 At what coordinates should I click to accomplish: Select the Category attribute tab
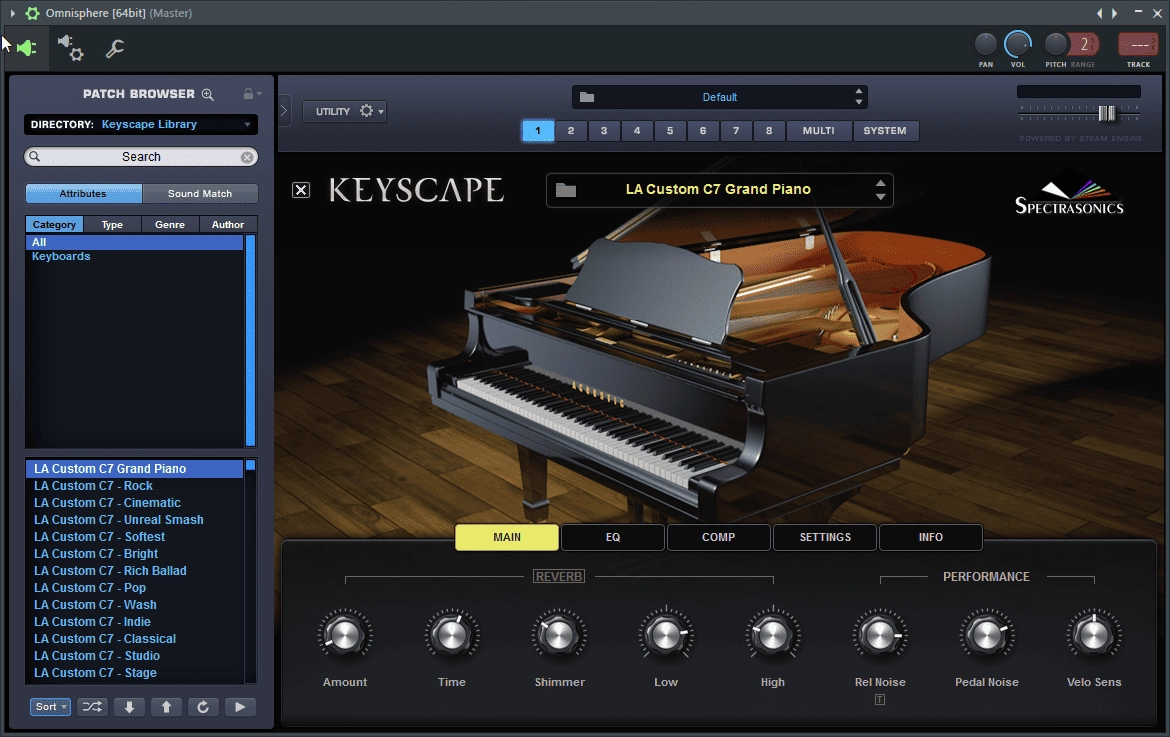54,225
